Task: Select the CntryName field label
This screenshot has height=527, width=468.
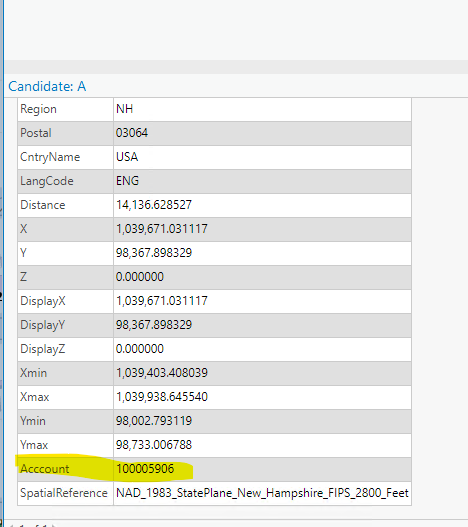Action: 50,157
